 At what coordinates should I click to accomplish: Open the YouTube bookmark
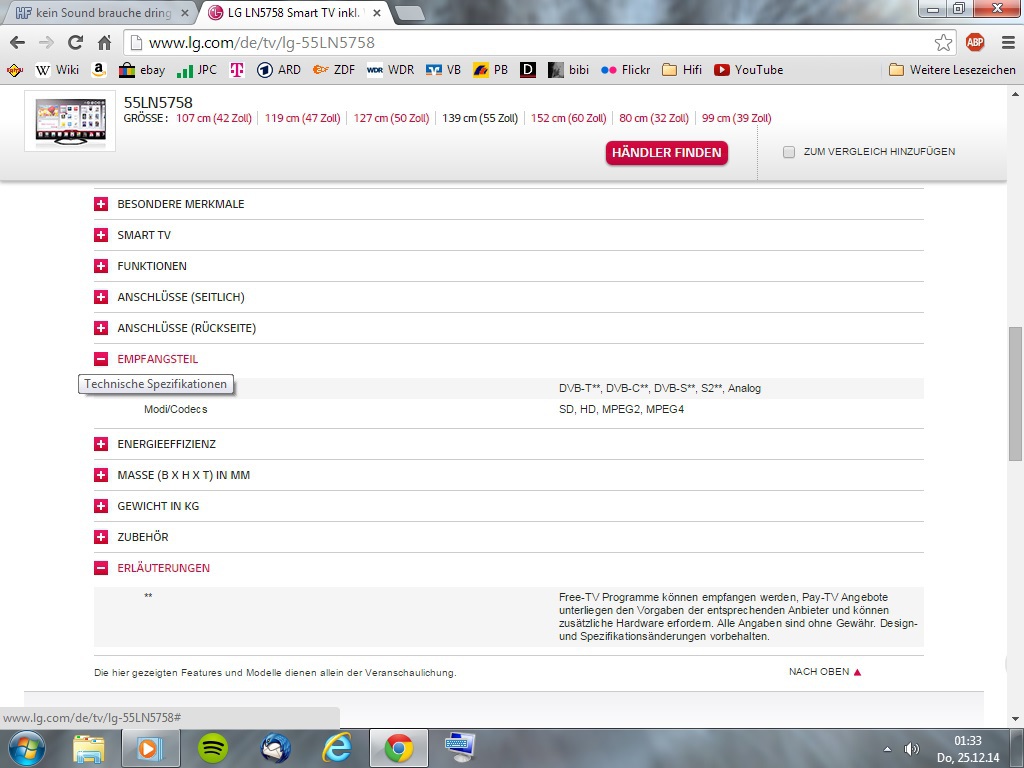tap(748, 70)
